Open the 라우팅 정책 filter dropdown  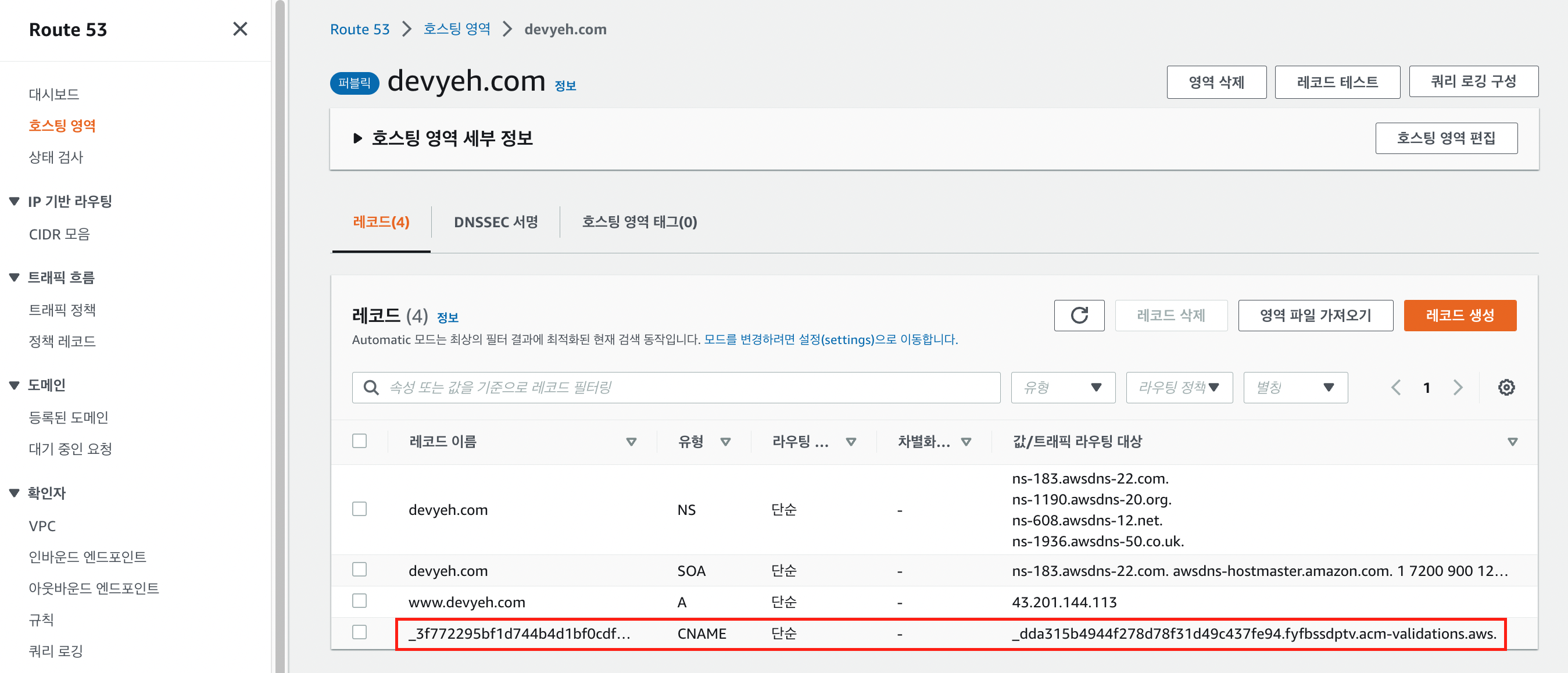(x=1179, y=388)
